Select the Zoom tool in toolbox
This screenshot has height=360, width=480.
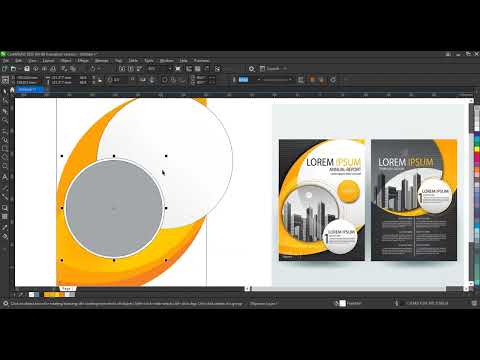pyautogui.click(x=5, y=120)
